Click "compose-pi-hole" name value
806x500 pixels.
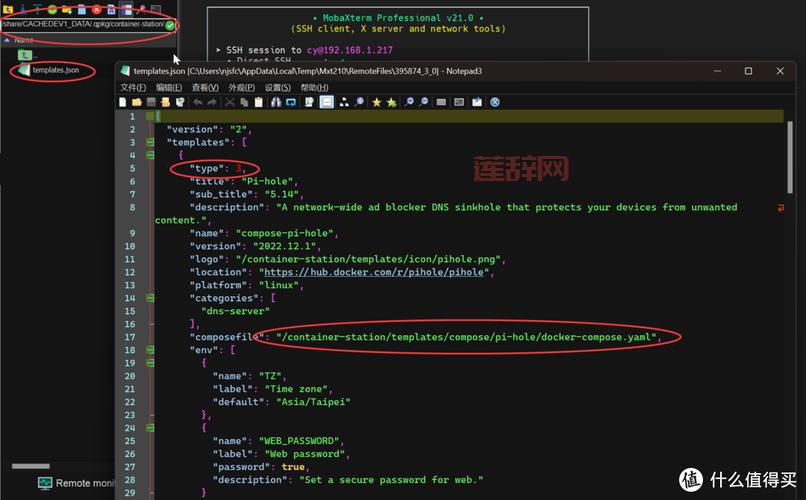tap(284, 233)
